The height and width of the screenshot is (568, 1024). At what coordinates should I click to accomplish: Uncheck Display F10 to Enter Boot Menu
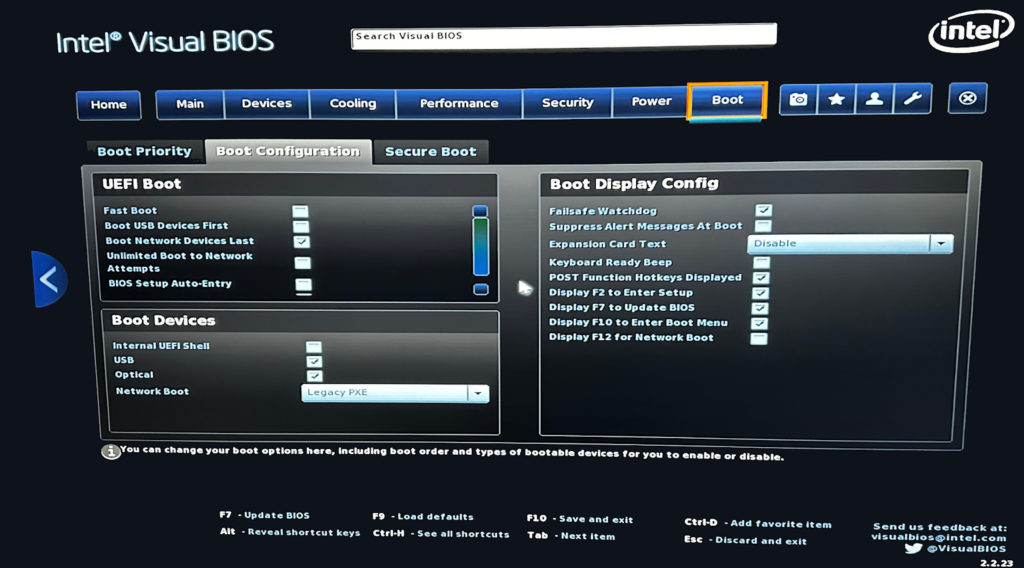click(760, 323)
